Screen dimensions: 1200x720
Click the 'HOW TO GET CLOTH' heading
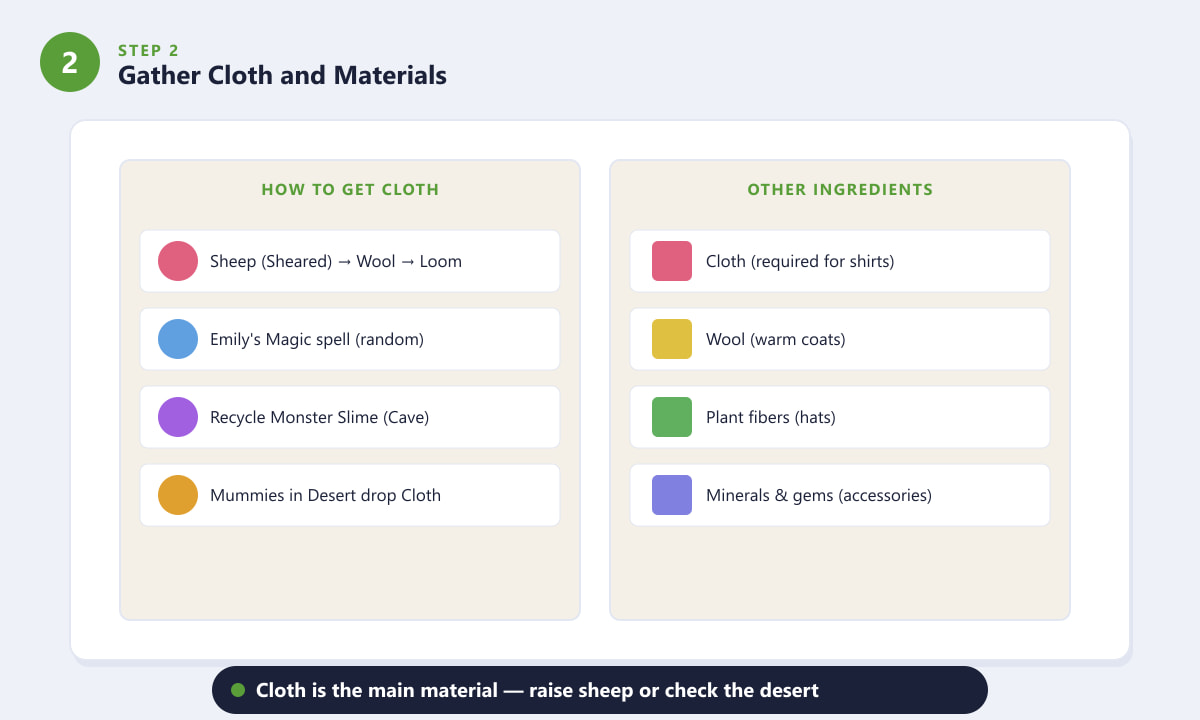tap(350, 189)
